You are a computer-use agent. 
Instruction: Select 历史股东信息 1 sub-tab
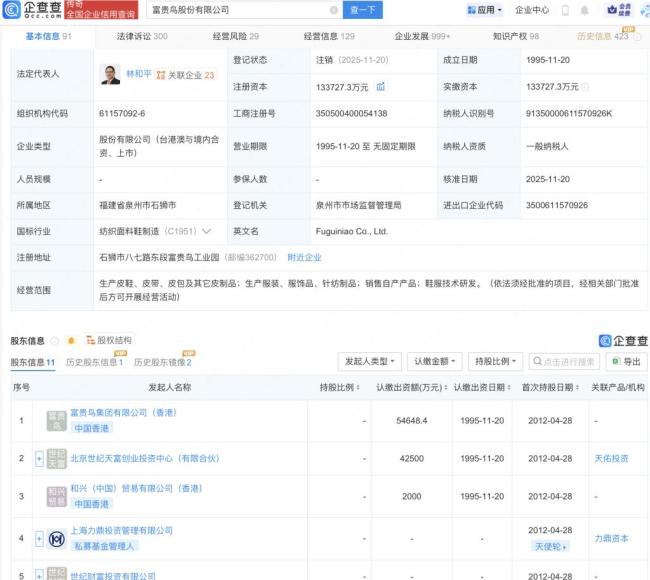coord(95,362)
